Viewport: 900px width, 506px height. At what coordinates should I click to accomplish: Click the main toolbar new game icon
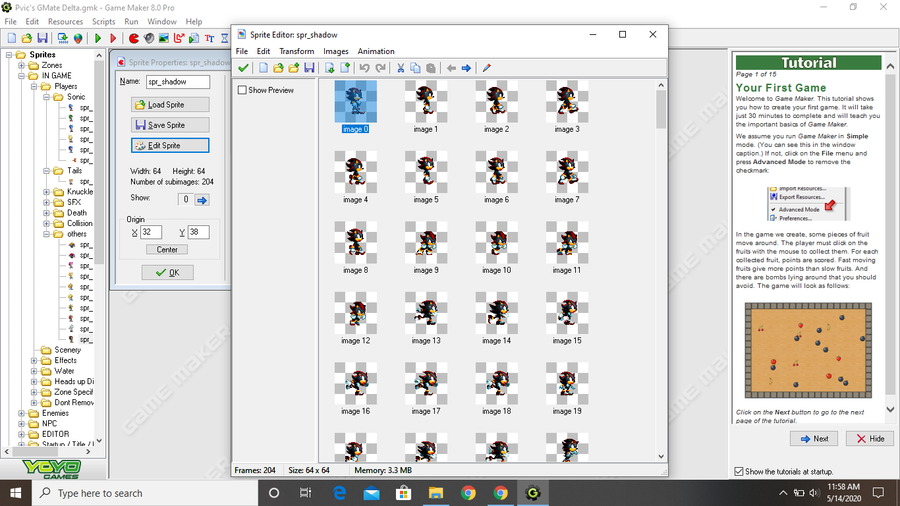(11, 38)
